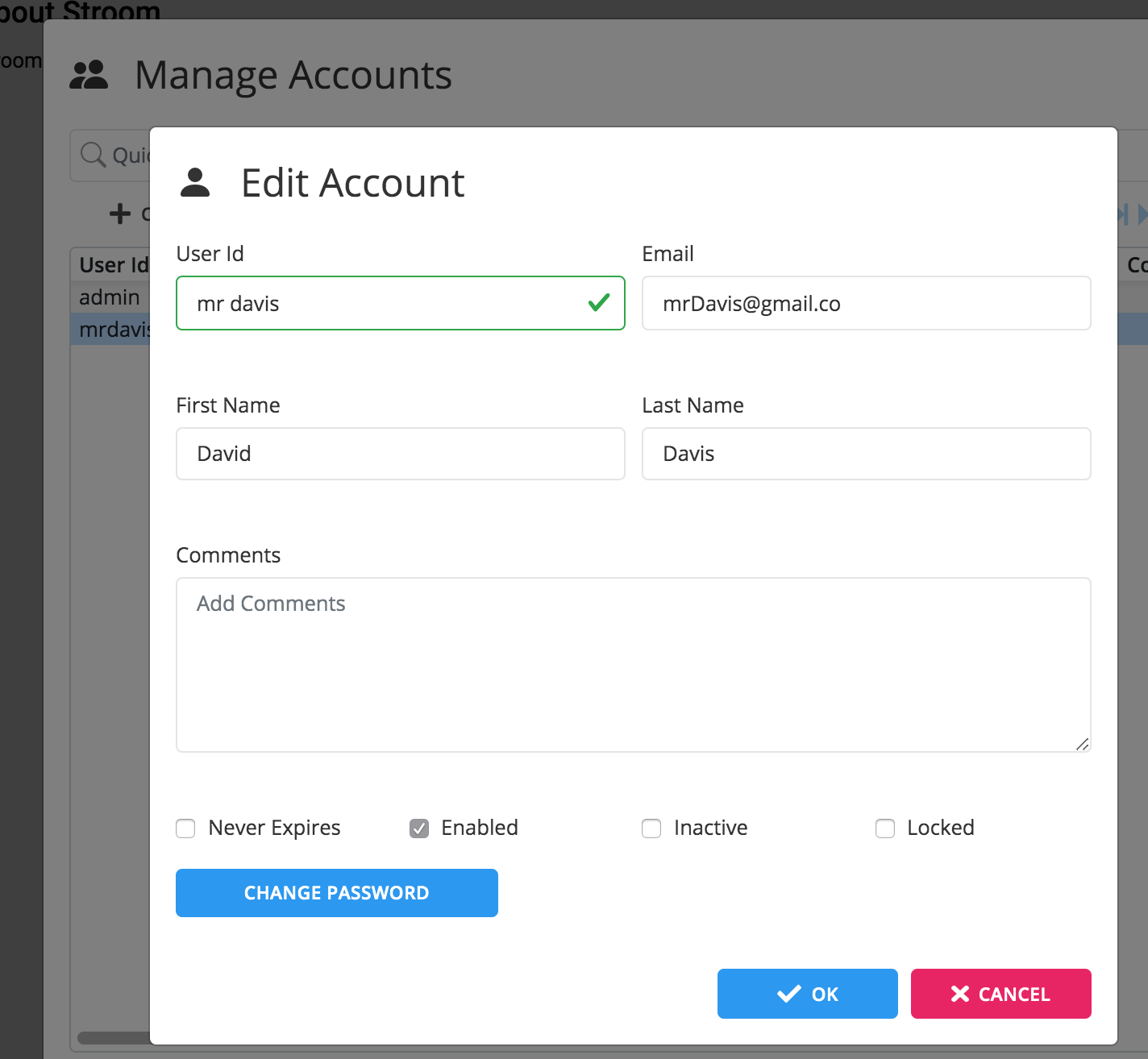This screenshot has height=1059, width=1148.
Task: Select the admin account row
Action: (109, 297)
